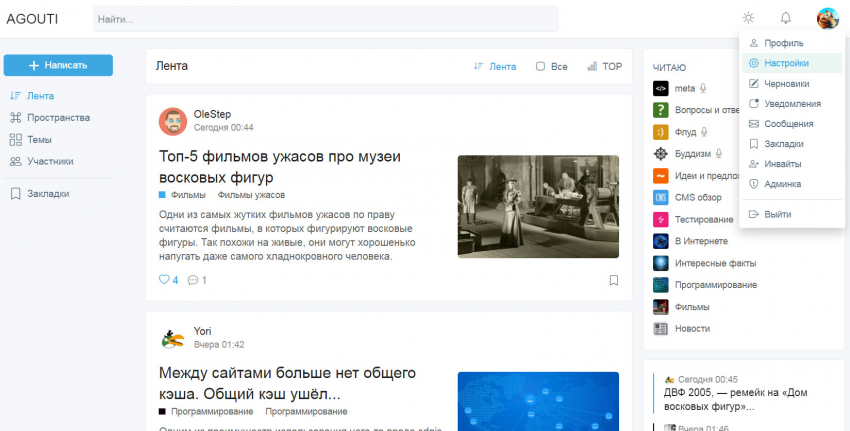Choose Профиль from the user menu
This screenshot has height=431, width=850.
click(792, 43)
